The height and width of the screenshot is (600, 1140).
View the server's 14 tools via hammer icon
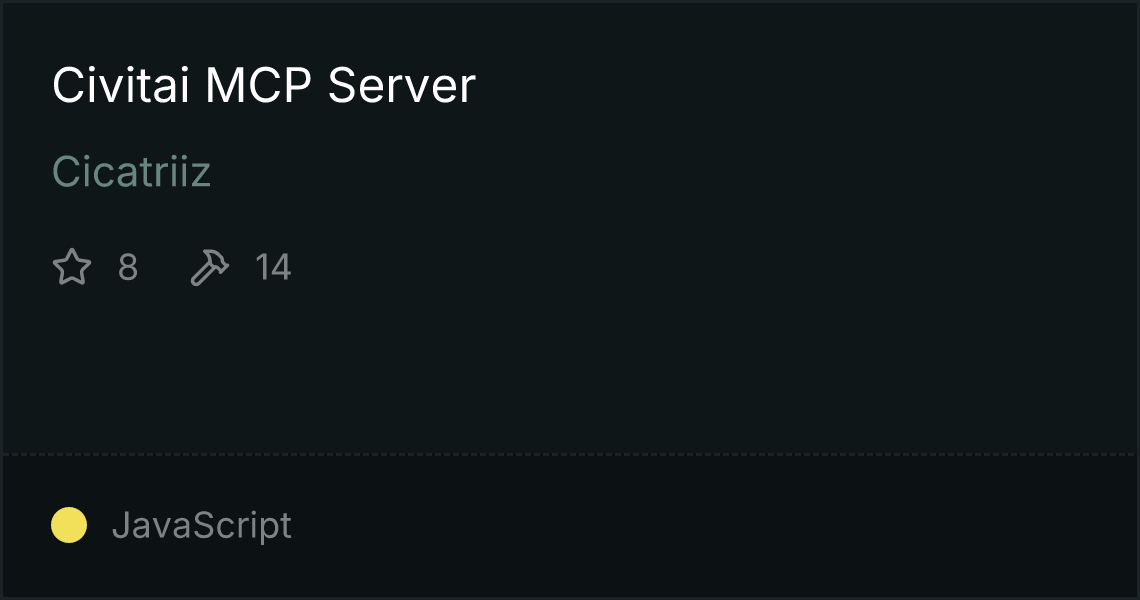point(209,267)
